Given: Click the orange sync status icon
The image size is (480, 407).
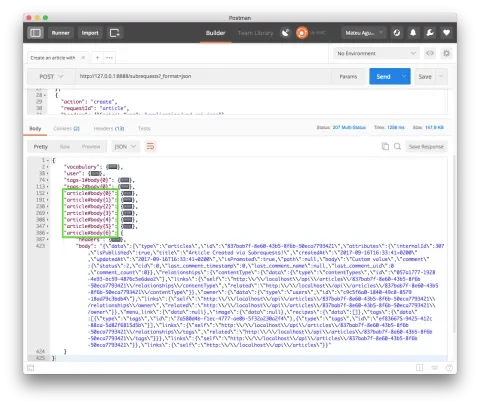Looking at the screenshot, I should [302, 33].
